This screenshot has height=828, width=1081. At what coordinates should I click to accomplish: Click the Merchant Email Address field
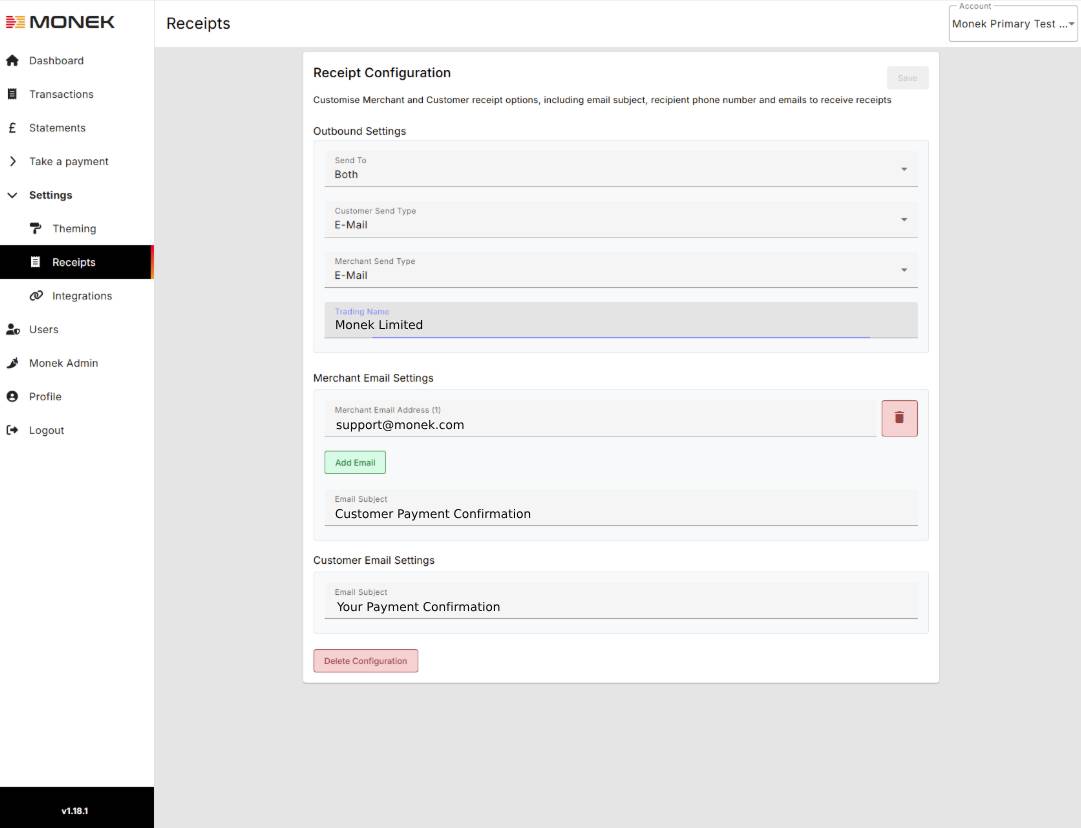600,418
